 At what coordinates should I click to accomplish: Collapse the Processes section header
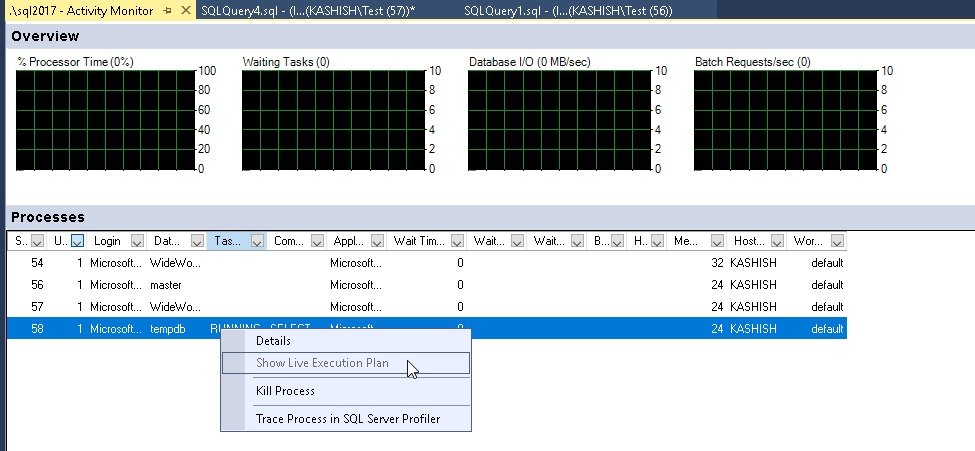pyautogui.click(x=47, y=217)
